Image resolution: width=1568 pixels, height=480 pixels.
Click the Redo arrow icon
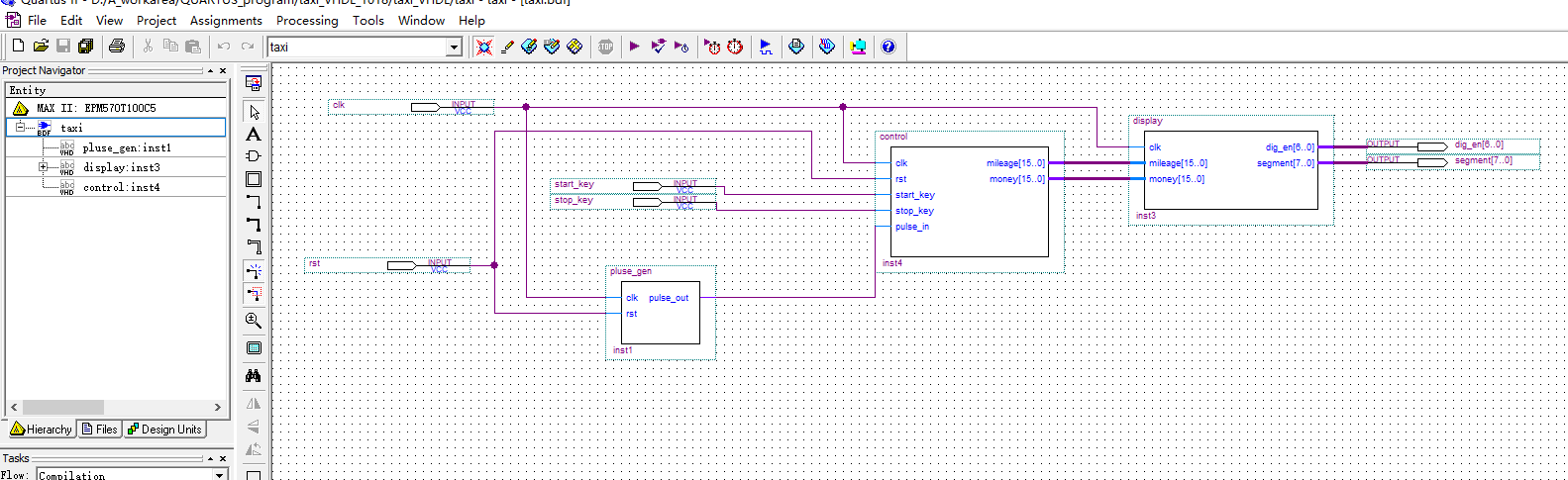248,46
